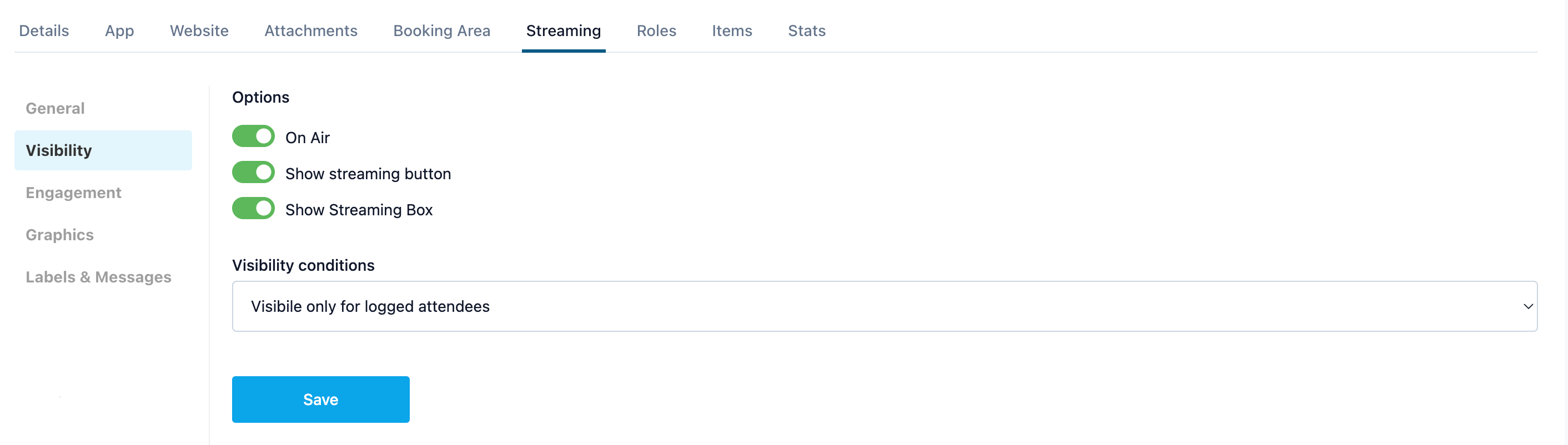Viewport: 1568px width, 445px height.
Task: Switch to the Details tab
Action: click(44, 31)
